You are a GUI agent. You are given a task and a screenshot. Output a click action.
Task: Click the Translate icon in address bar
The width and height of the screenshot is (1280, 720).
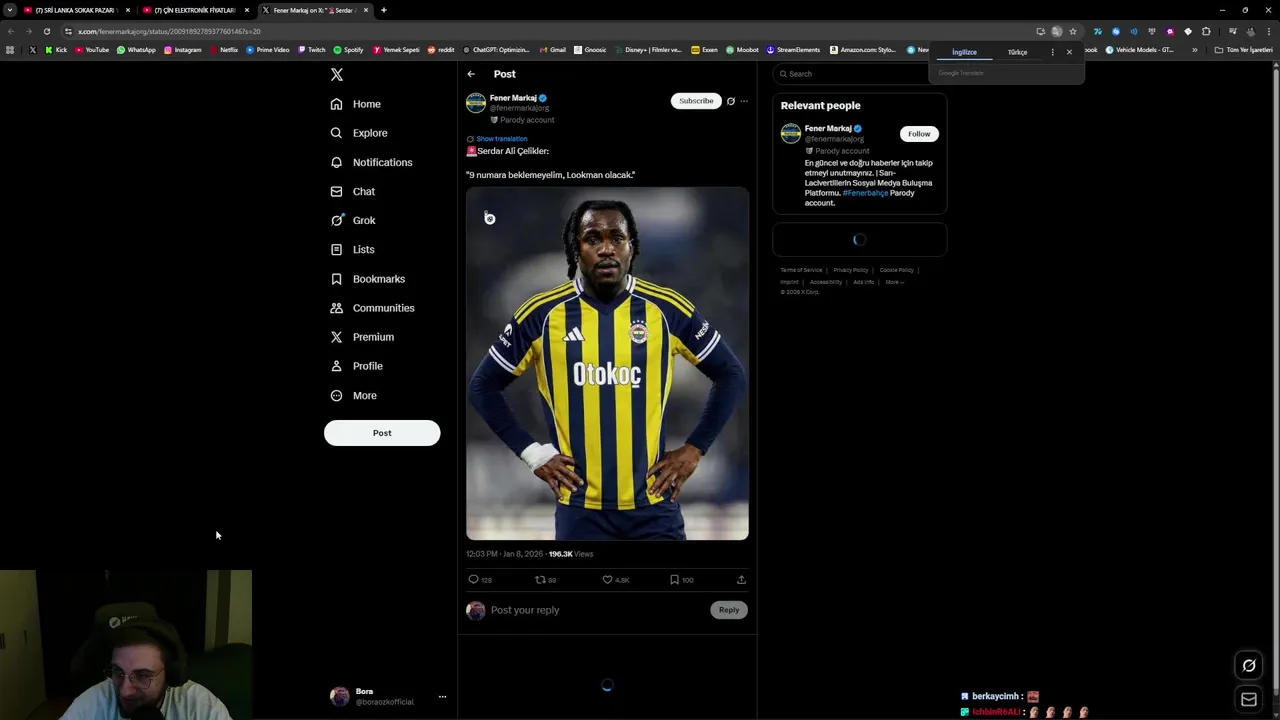(x=1057, y=31)
